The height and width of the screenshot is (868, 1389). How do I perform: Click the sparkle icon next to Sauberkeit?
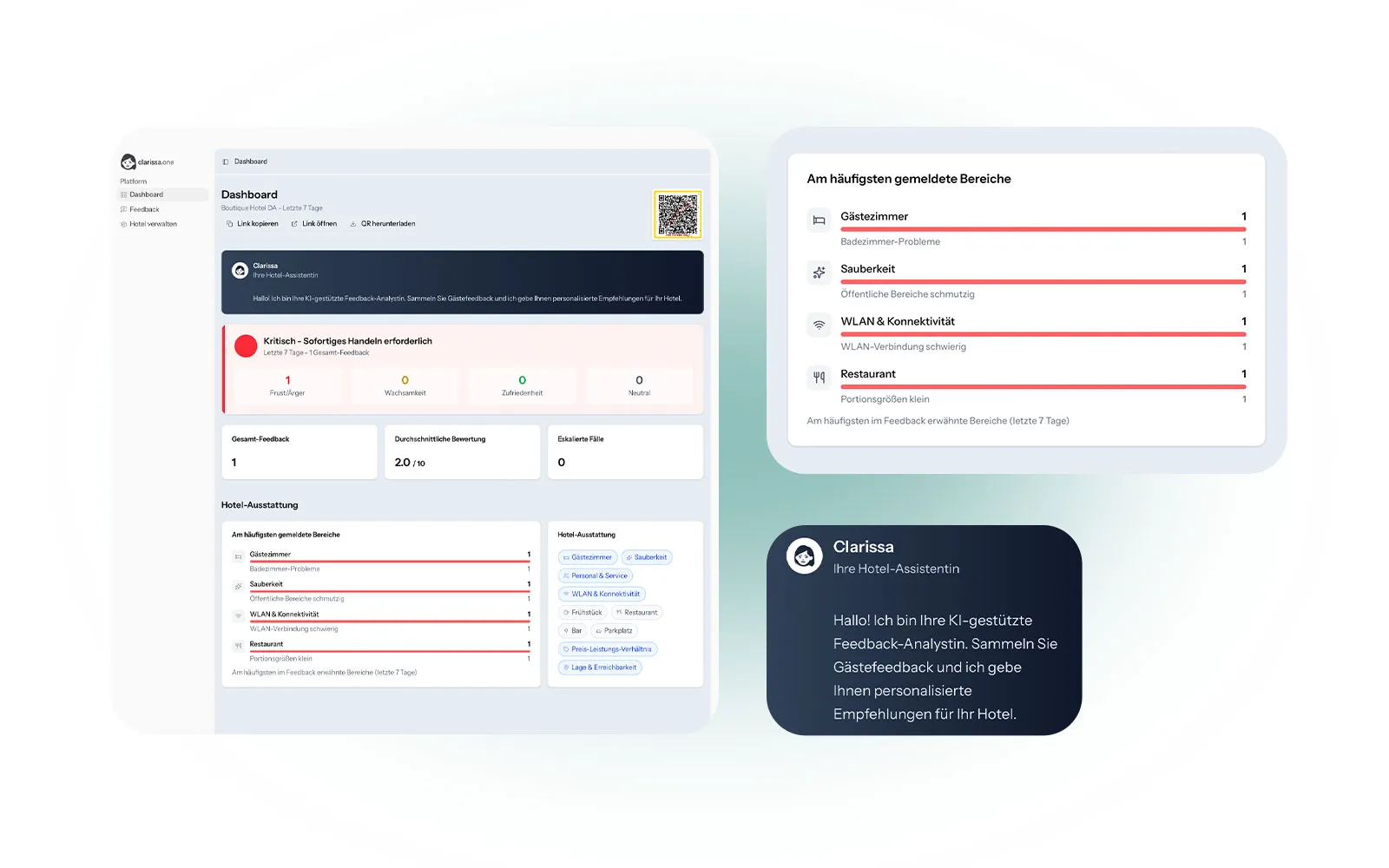[x=819, y=273]
